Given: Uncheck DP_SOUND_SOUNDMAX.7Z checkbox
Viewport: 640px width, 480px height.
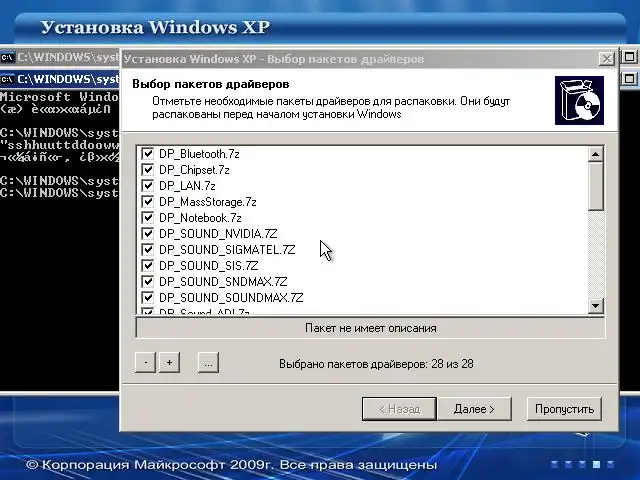Looking at the screenshot, I should (x=147, y=298).
